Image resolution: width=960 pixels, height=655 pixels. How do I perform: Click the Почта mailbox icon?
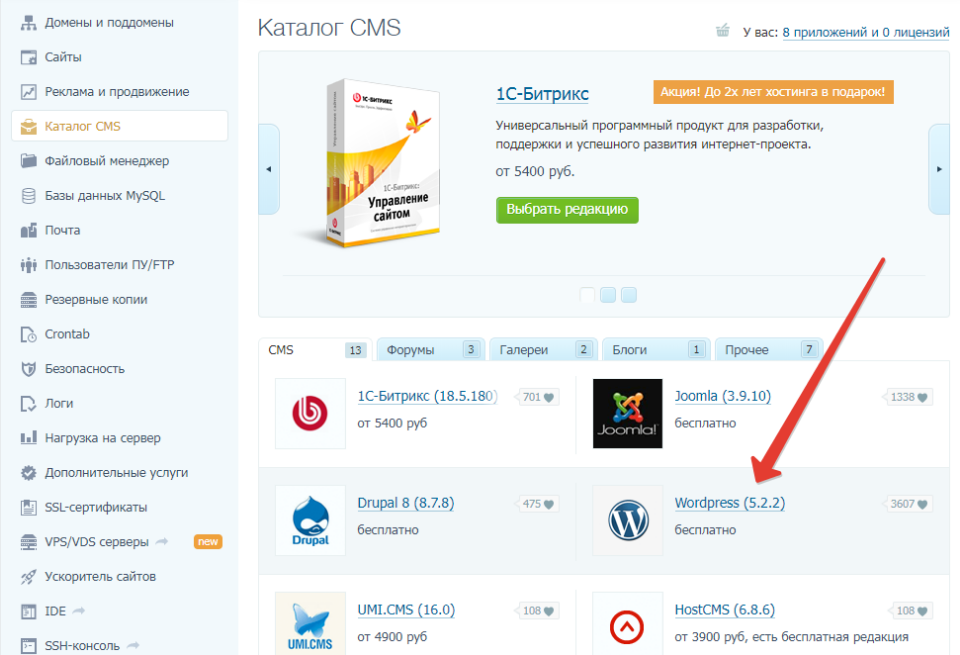coord(28,230)
